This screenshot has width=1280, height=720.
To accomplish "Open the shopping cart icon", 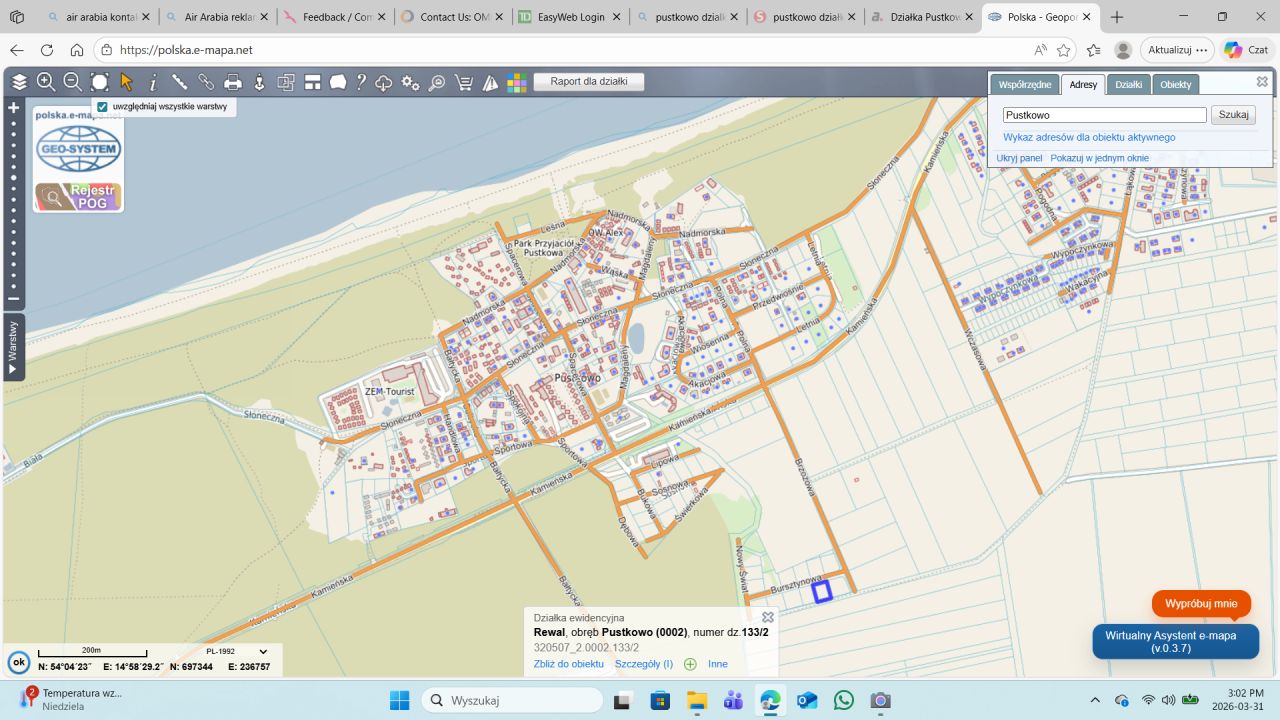I will click(x=464, y=83).
